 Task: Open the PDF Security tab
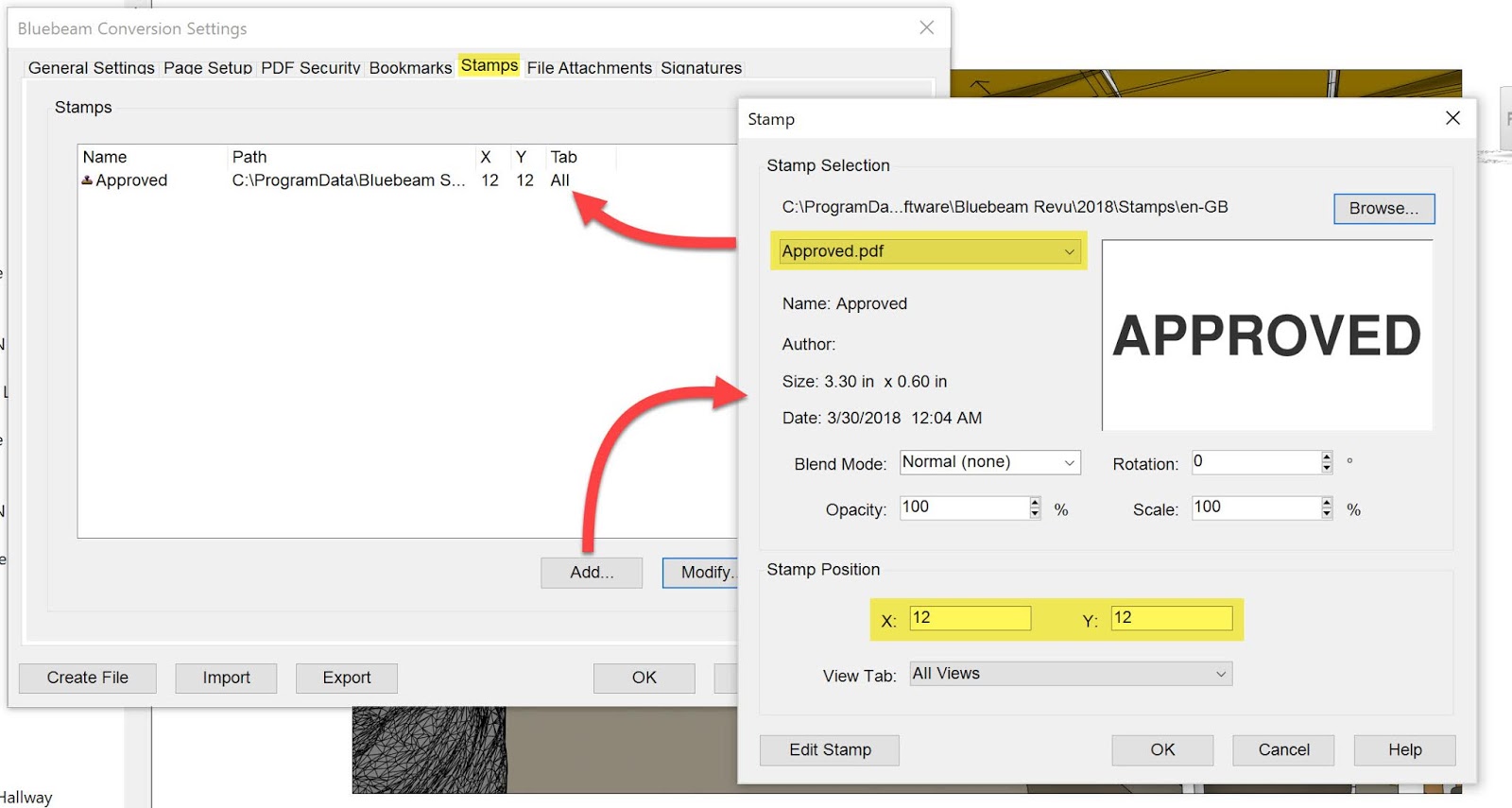310,67
